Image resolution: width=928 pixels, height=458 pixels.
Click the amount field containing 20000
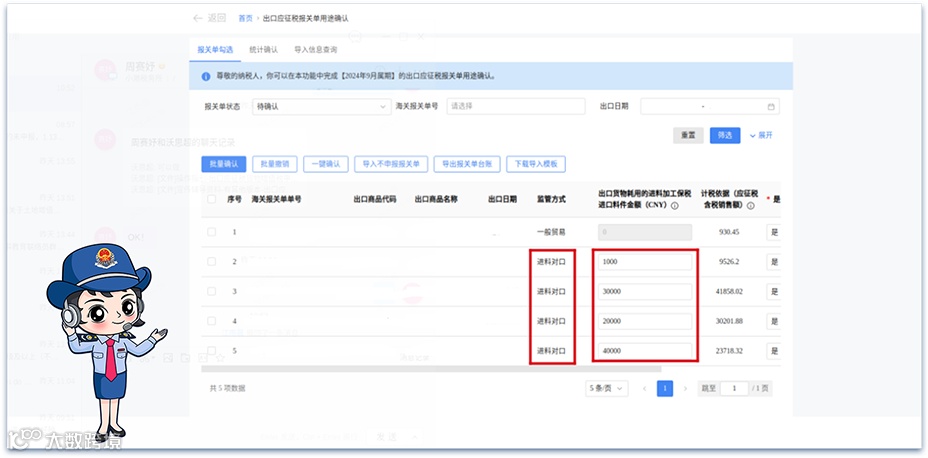click(645, 321)
